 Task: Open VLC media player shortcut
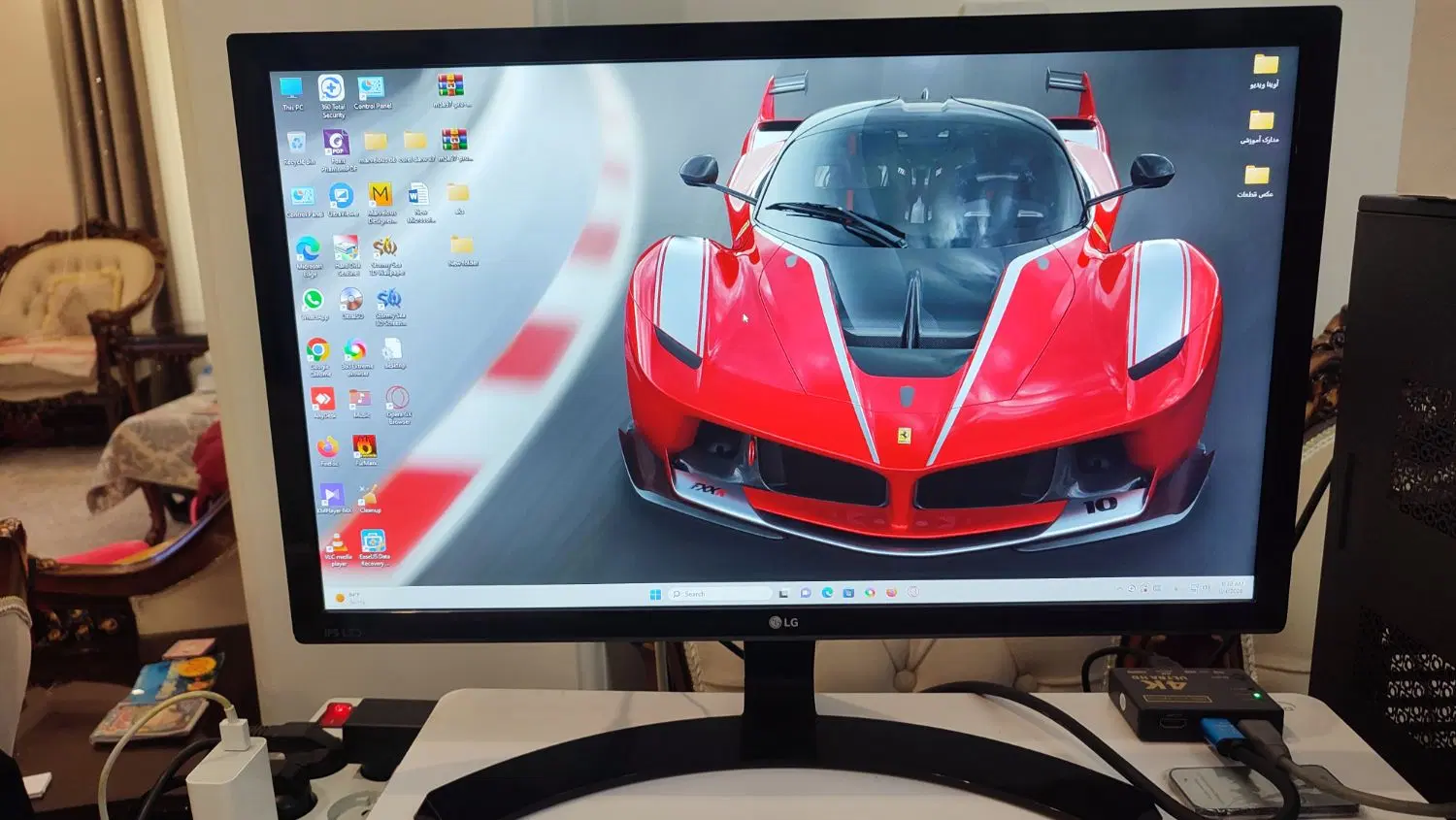click(x=337, y=548)
